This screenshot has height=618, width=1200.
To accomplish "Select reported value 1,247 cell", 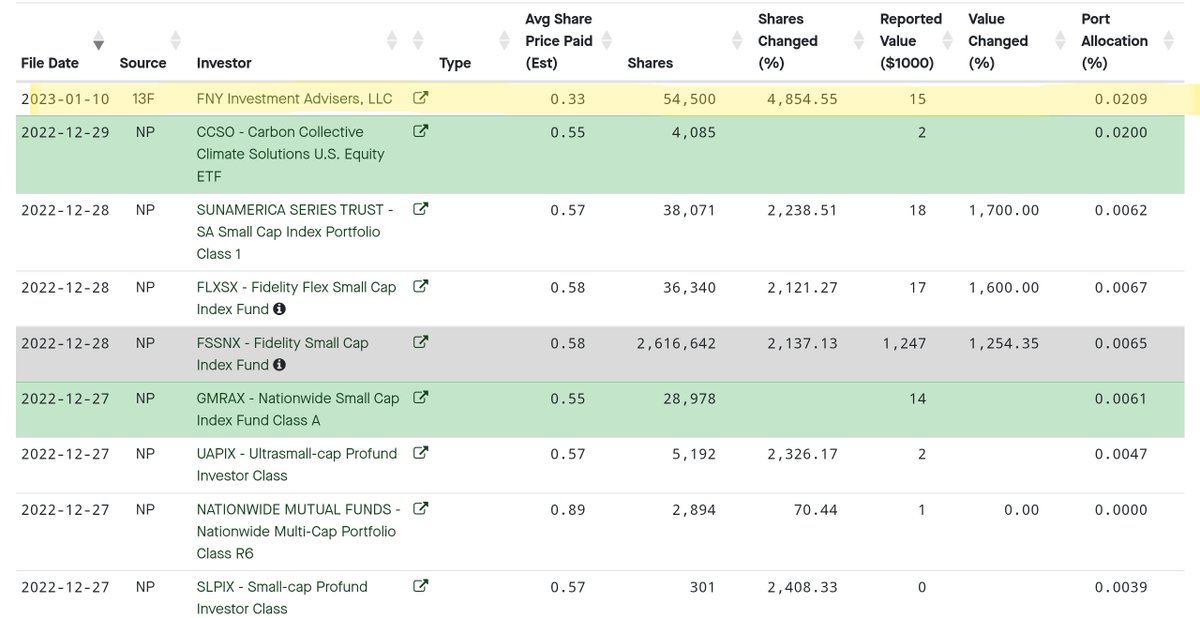I will pyautogui.click(x=904, y=343).
